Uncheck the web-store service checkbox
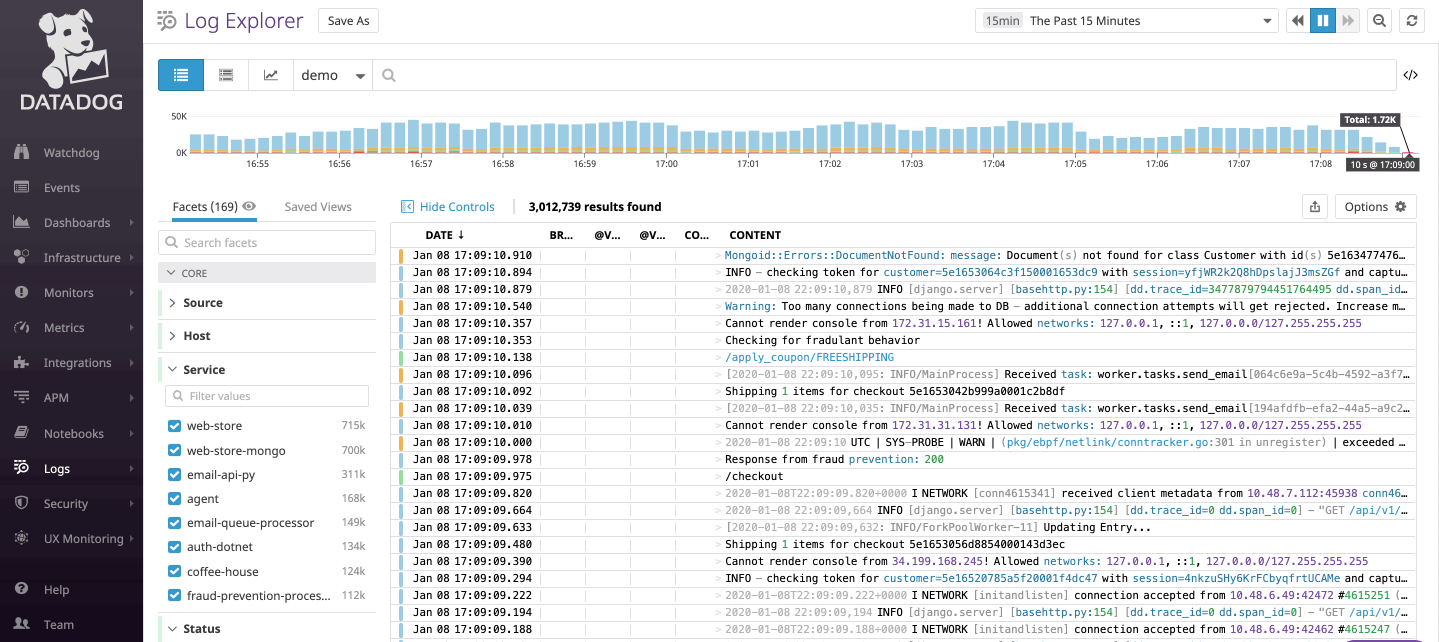This screenshot has width=1439, height=642. [175, 426]
